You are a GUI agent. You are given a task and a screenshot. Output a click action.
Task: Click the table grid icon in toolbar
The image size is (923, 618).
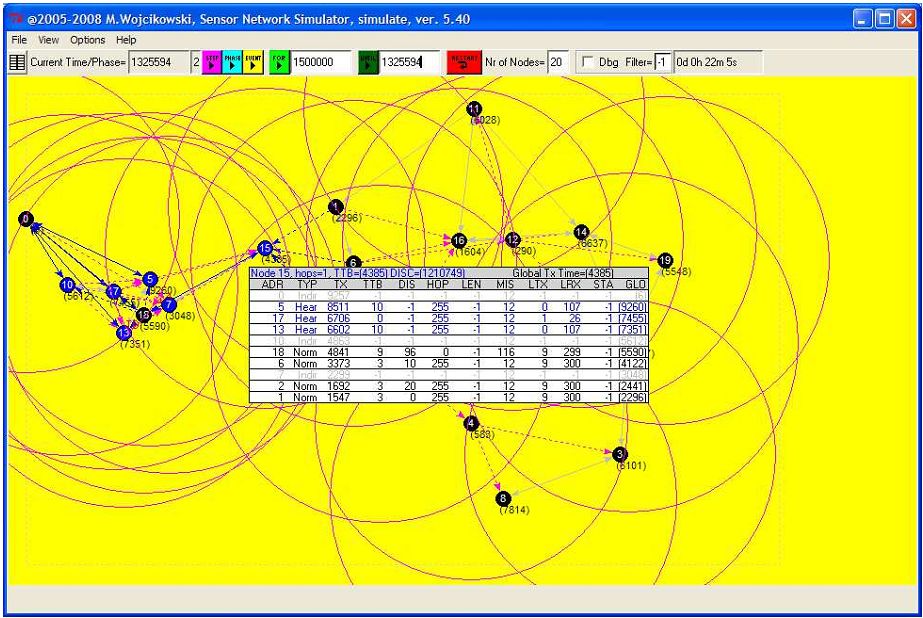(17, 62)
